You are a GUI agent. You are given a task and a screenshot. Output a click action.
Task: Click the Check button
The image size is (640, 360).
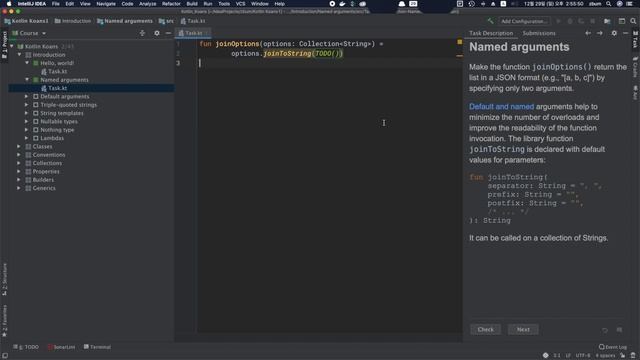click(485, 329)
